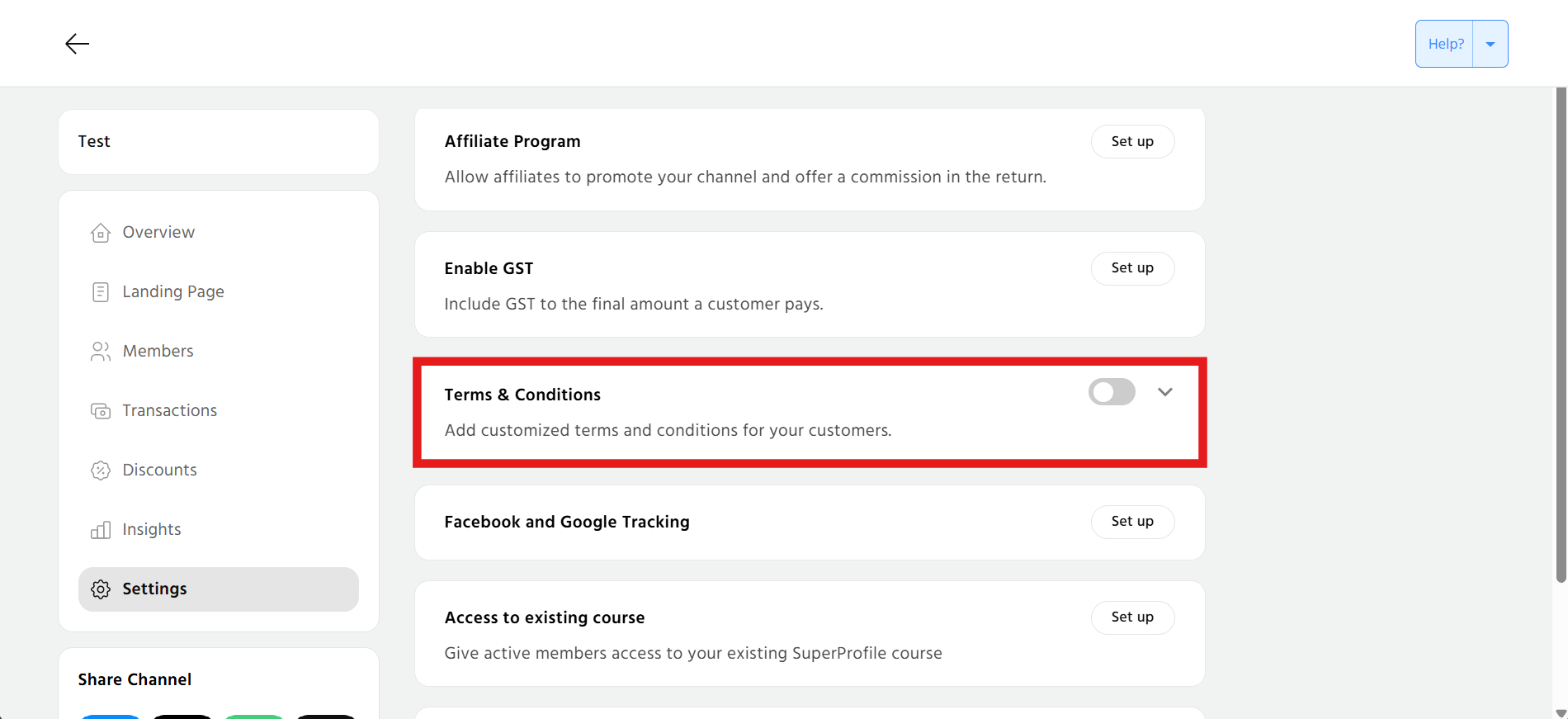Click the Discounts badge icon

[x=101, y=471]
